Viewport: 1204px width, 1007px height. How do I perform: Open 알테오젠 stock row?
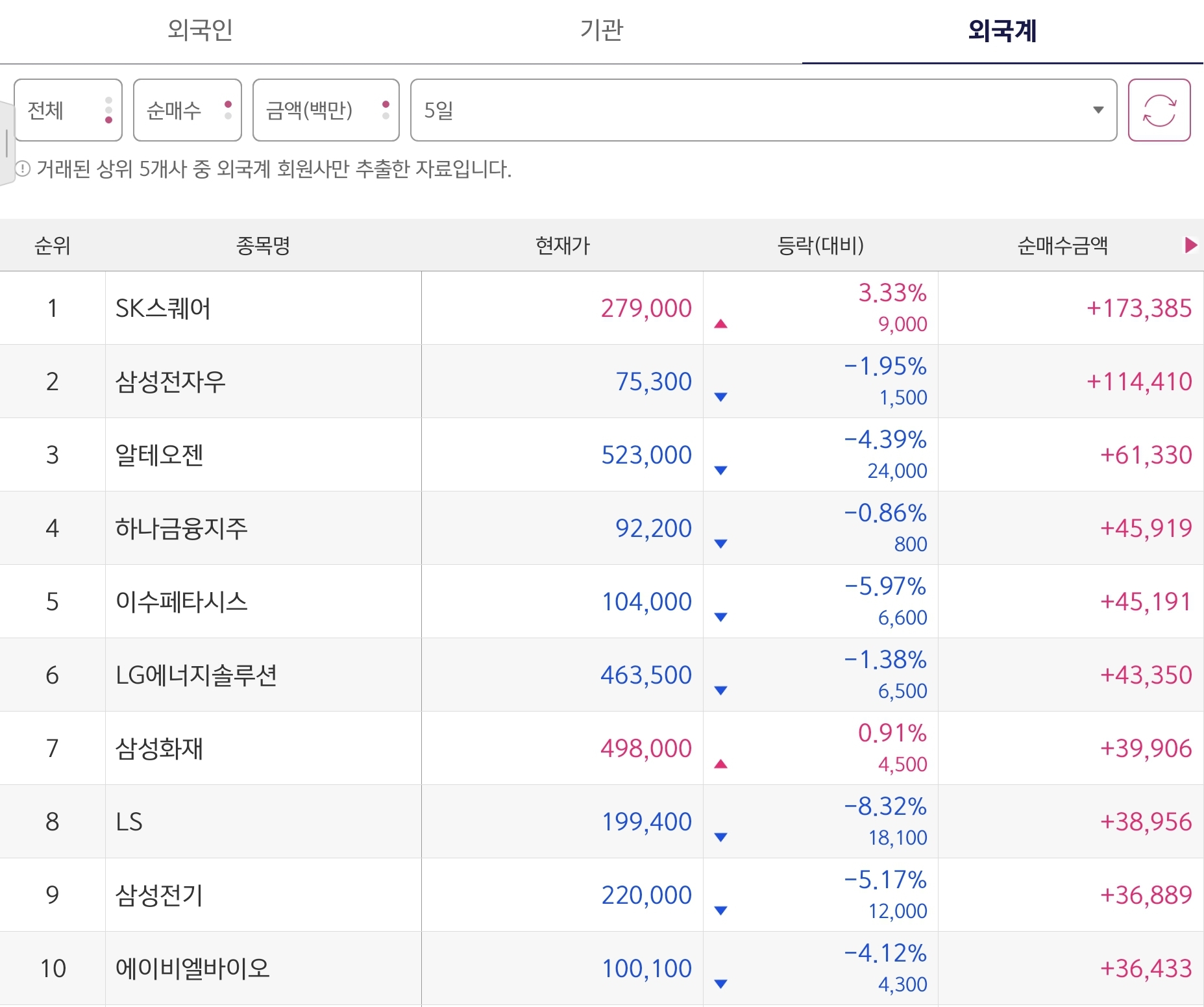coord(602,455)
